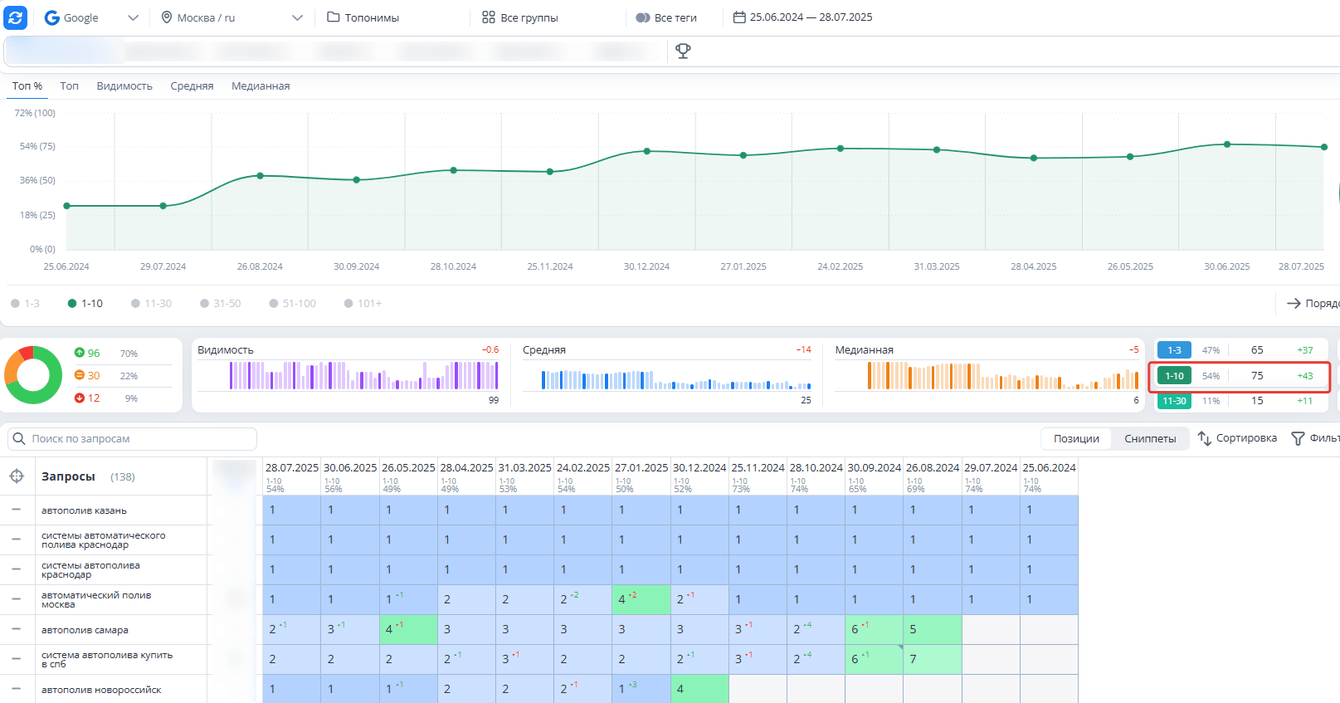Expand the Москва / ru region dropdown
The image size is (1340, 703).
231,18
